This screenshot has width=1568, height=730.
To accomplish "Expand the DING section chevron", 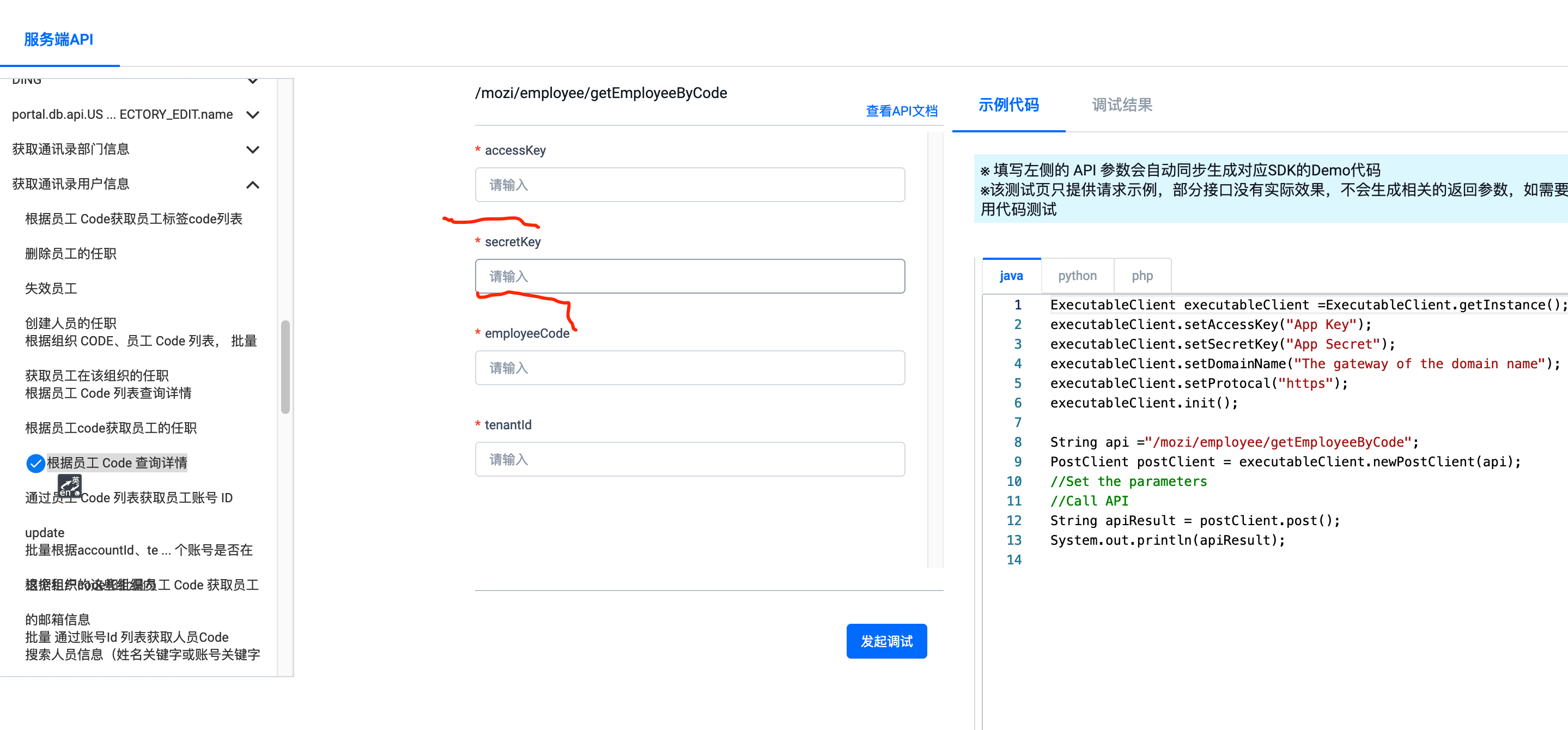I will (x=253, y=81).
